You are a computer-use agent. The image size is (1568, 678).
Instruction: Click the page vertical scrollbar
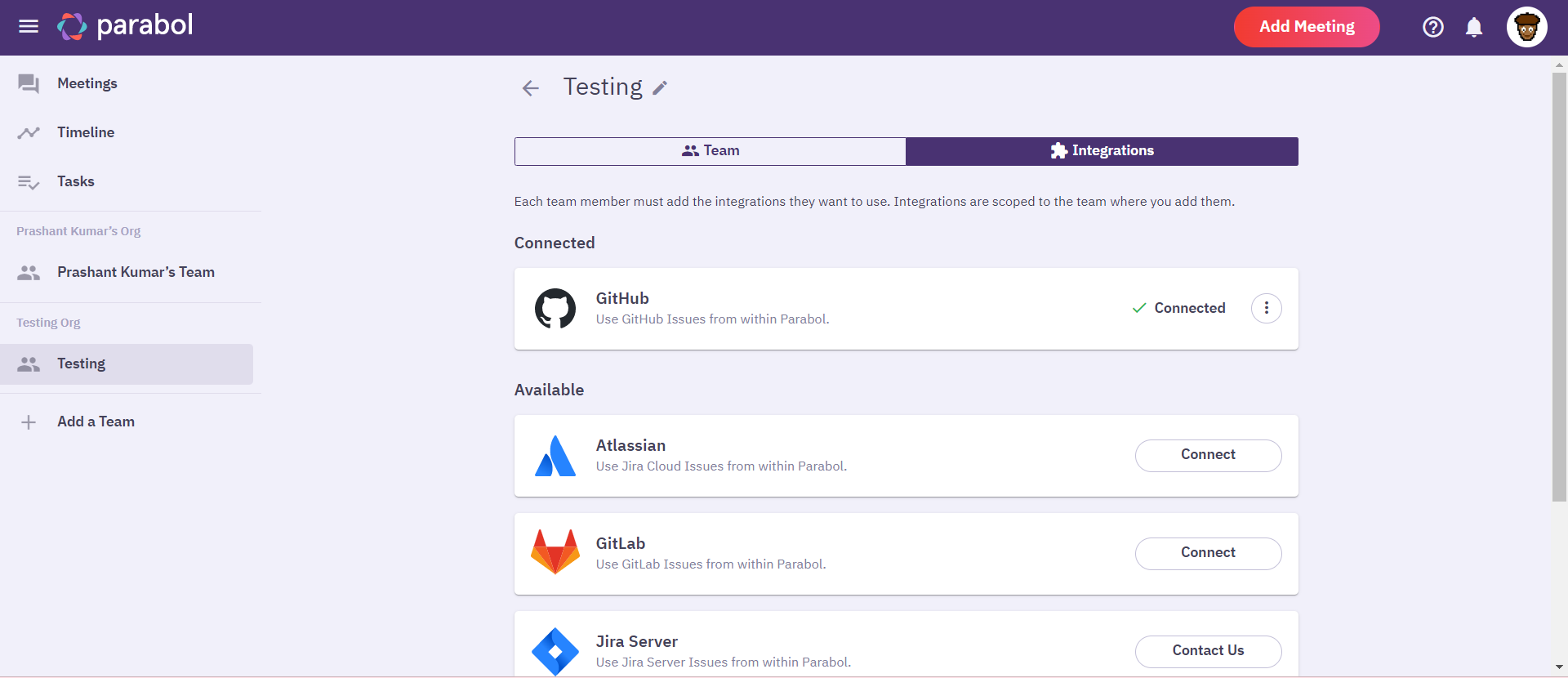1559,286
